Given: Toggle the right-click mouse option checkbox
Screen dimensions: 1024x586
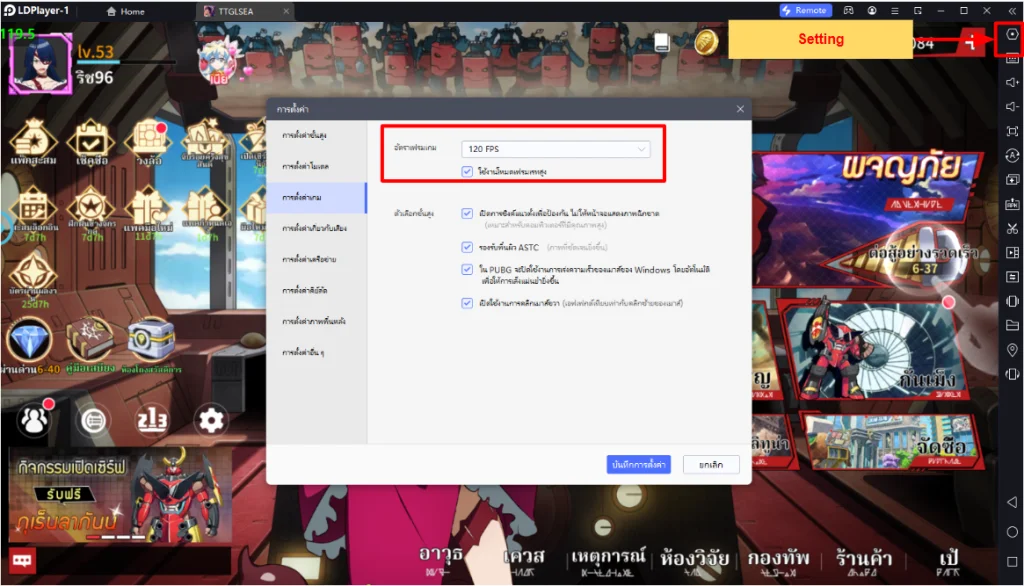Looking at the screenshot, I should click(467, 303).
